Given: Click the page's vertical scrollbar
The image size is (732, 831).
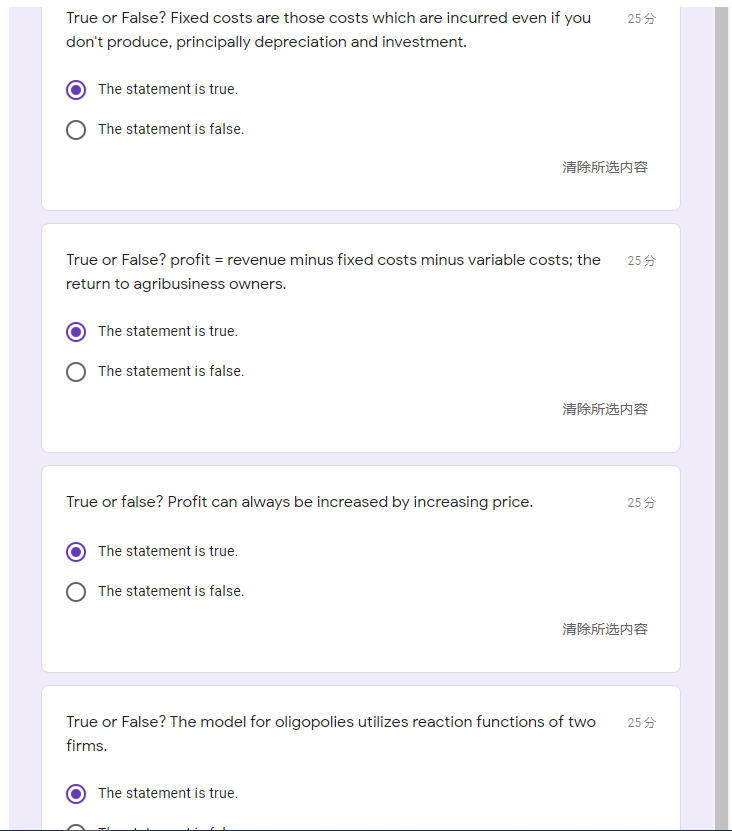Looking at the screenshot, I should point(721,400).
